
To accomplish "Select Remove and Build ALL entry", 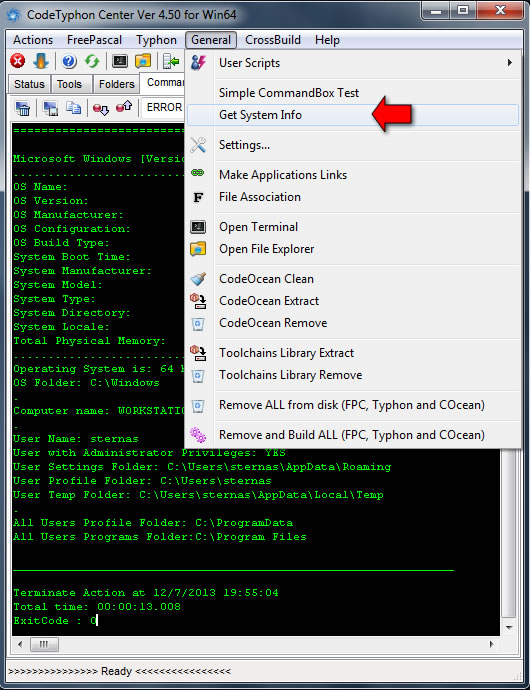I will pyautogui.click(x=353, y=434).
